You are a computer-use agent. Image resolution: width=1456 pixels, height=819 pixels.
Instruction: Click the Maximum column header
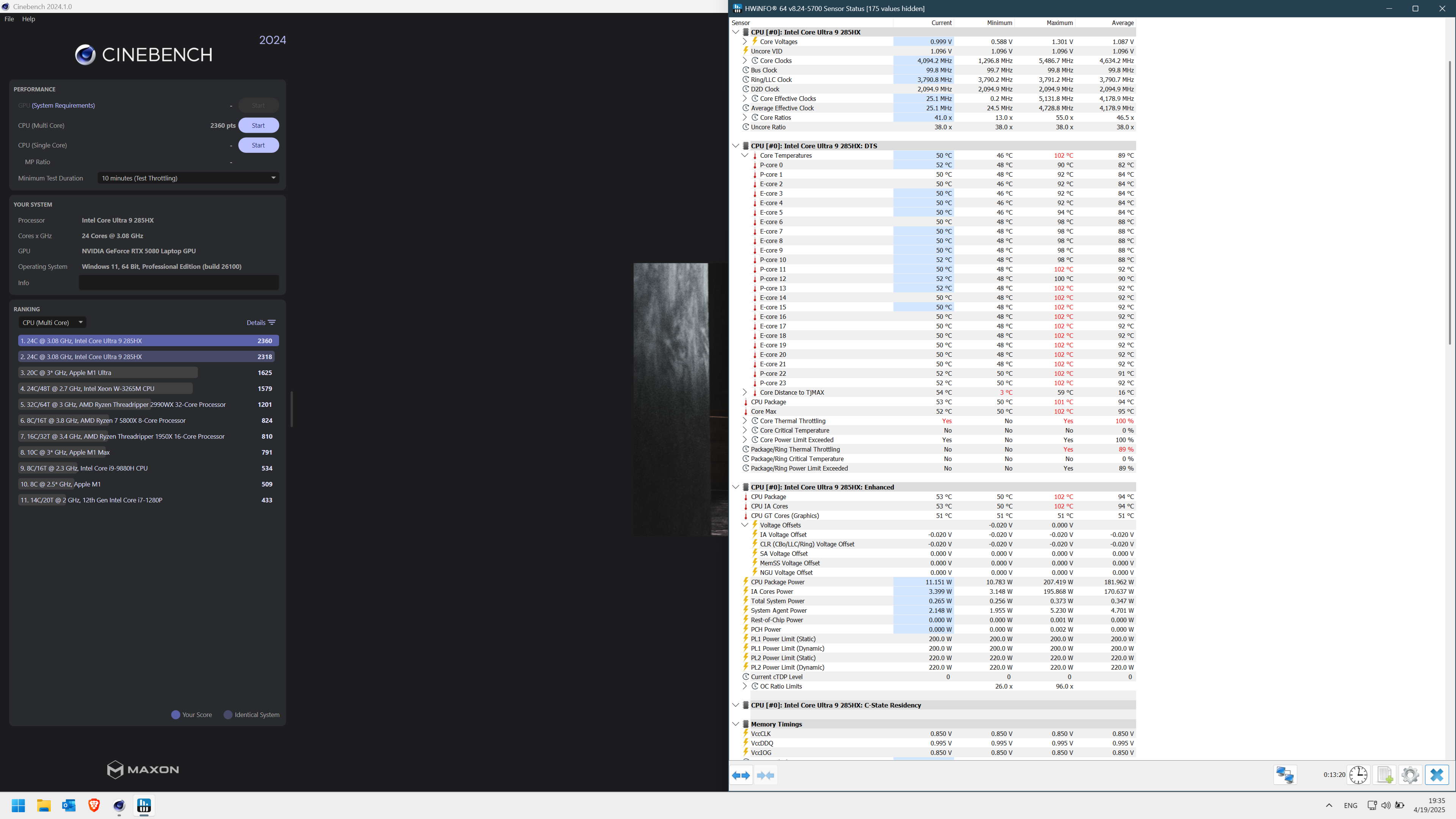pos(1045,23)
